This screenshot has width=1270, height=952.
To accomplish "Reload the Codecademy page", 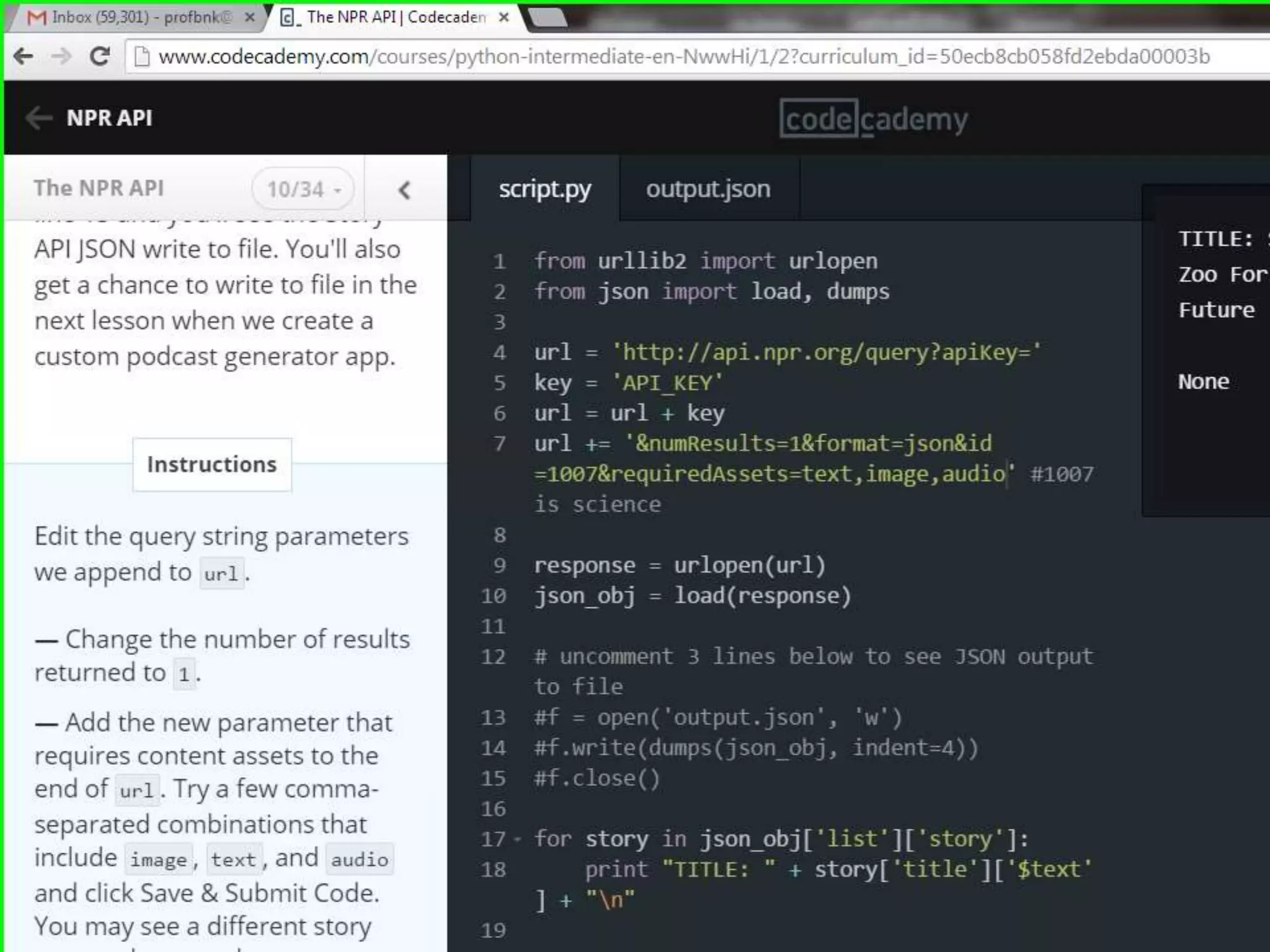I will (99, 56).
